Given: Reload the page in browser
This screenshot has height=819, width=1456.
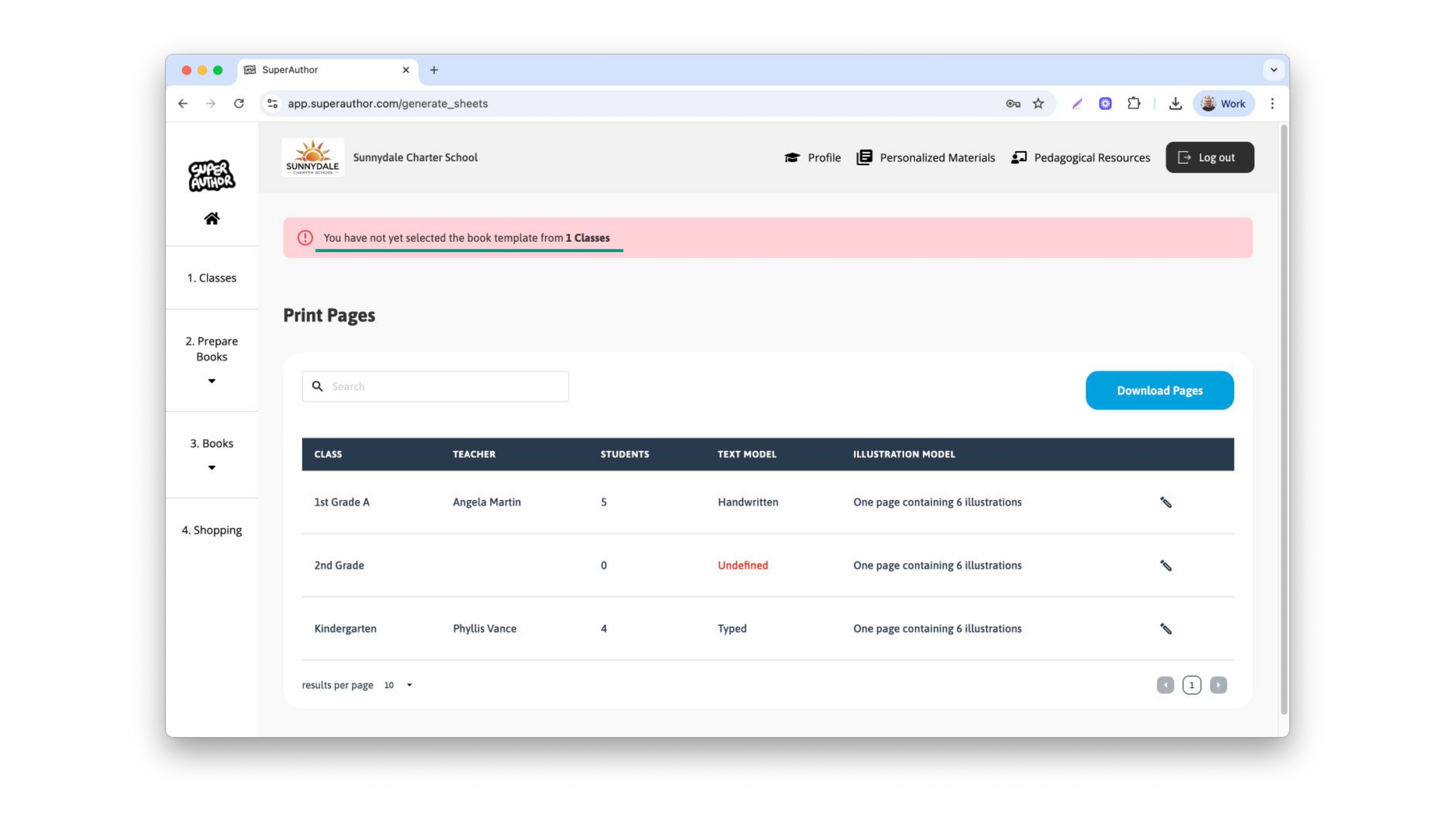Looking at the screenshot, I should 239,103.
